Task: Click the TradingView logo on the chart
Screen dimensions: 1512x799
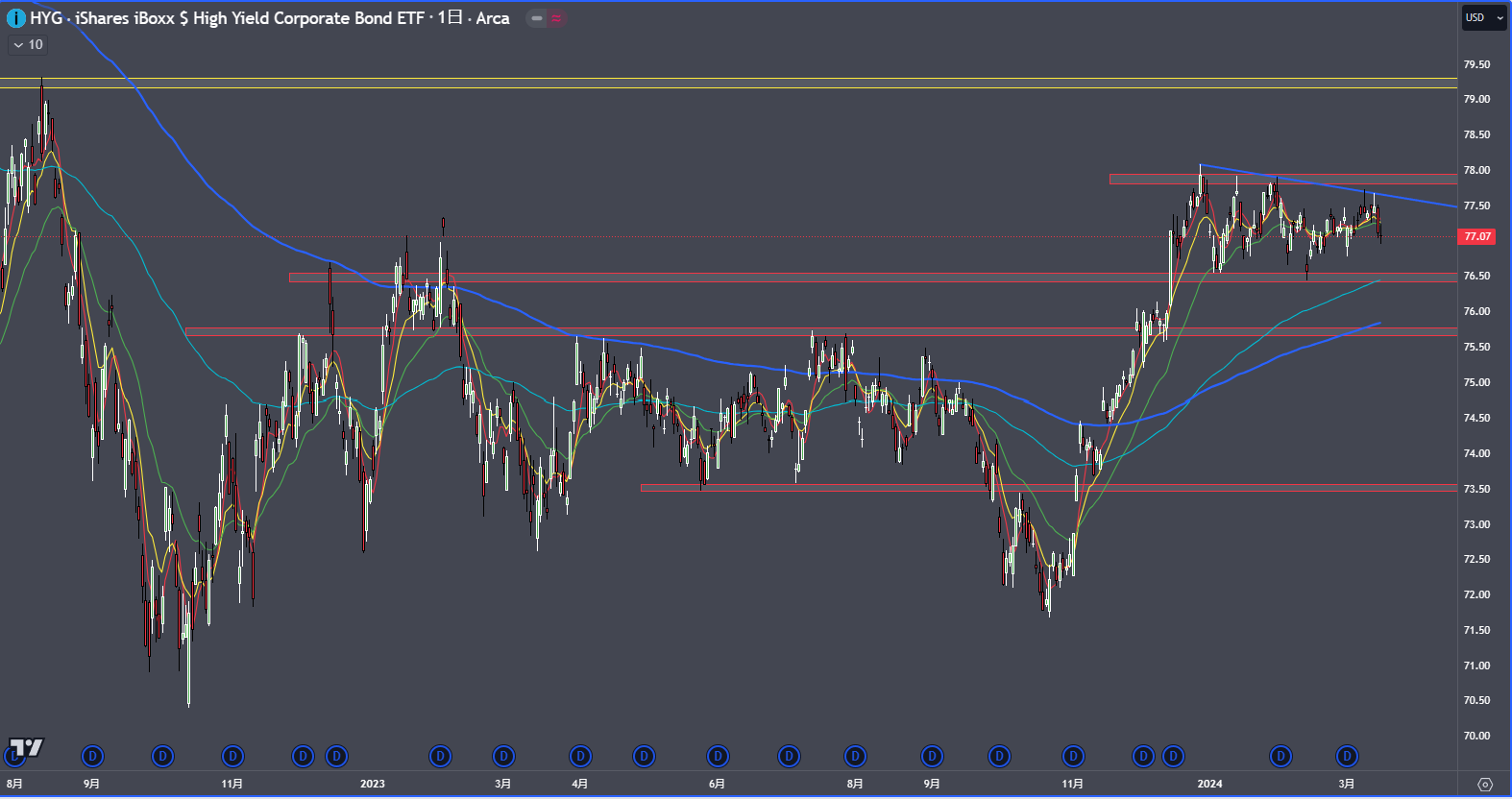Action: pyautogui.click(x=26, y=747)
